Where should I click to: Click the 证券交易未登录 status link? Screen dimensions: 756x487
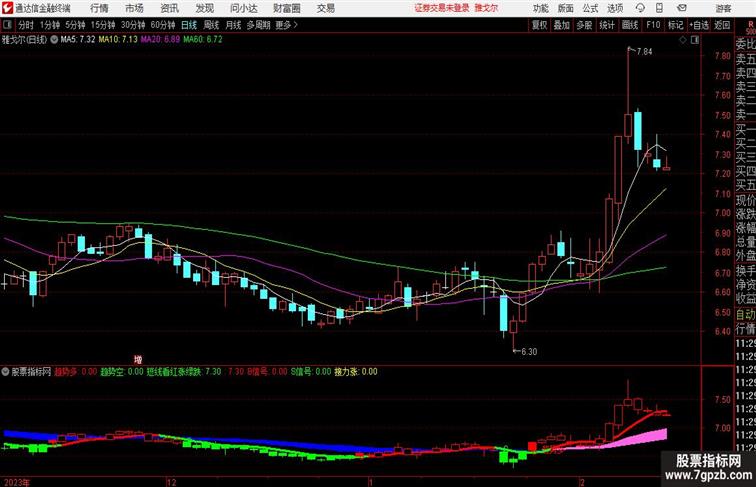(x=442, y=8)
